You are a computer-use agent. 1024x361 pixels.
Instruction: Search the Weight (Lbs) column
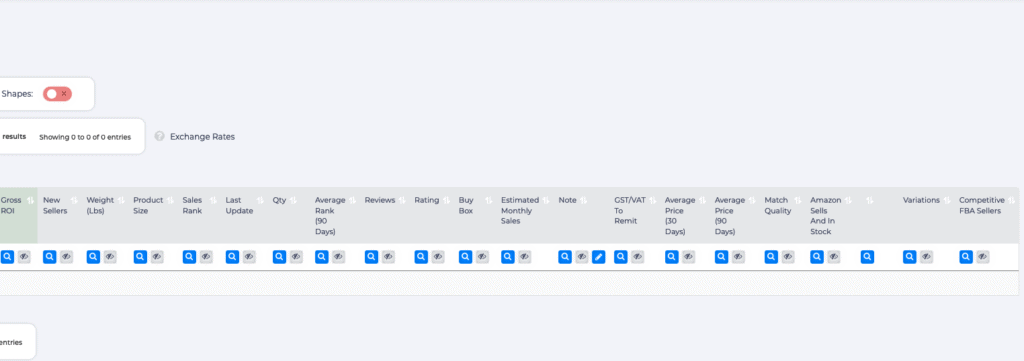[x=93, y=257]
